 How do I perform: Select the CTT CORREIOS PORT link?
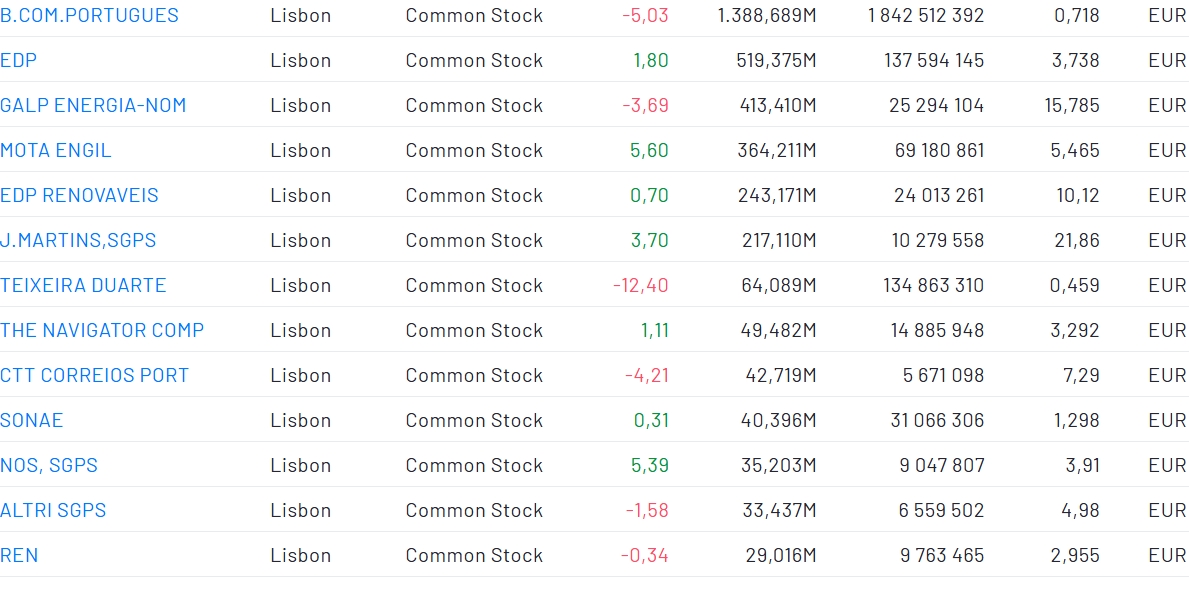click(x=94, y=376)
